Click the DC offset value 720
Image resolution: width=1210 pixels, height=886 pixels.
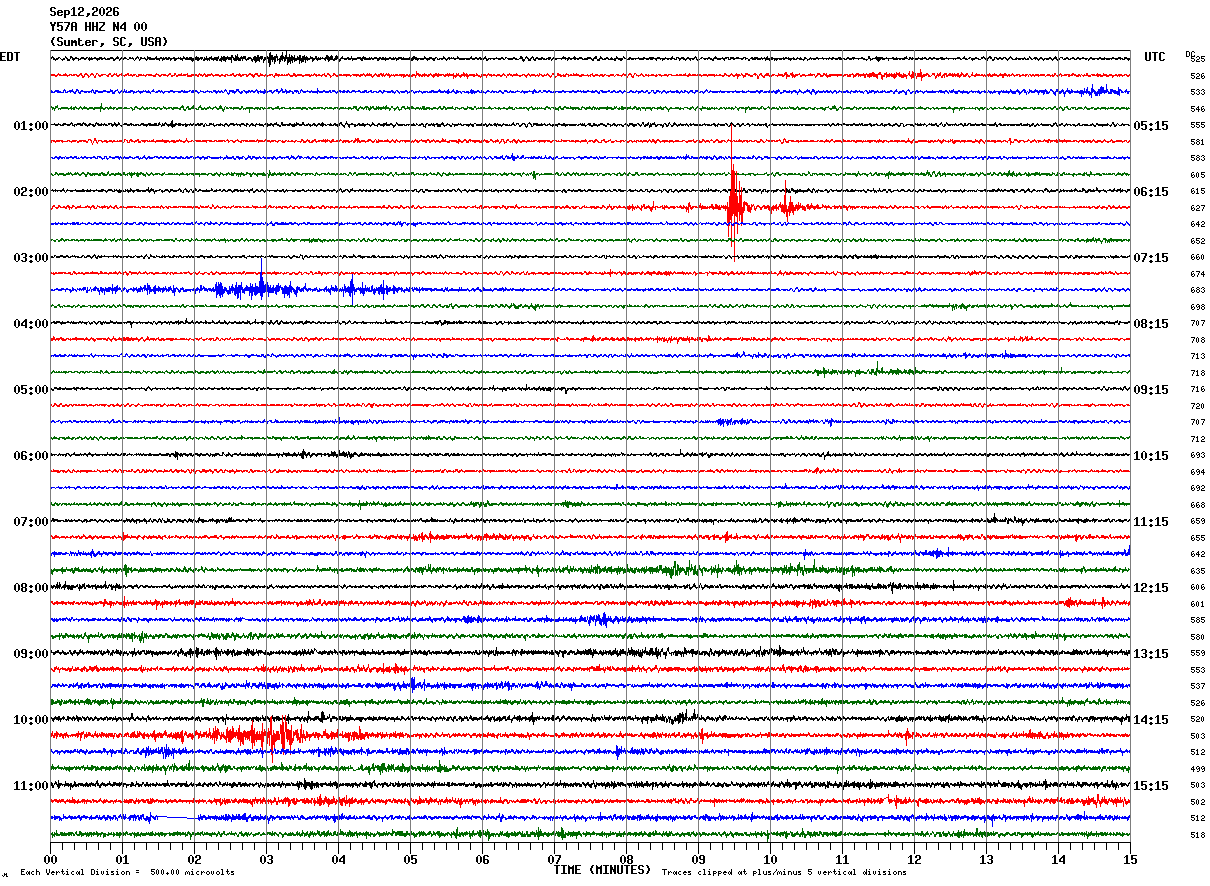(x=1197, y=406)
